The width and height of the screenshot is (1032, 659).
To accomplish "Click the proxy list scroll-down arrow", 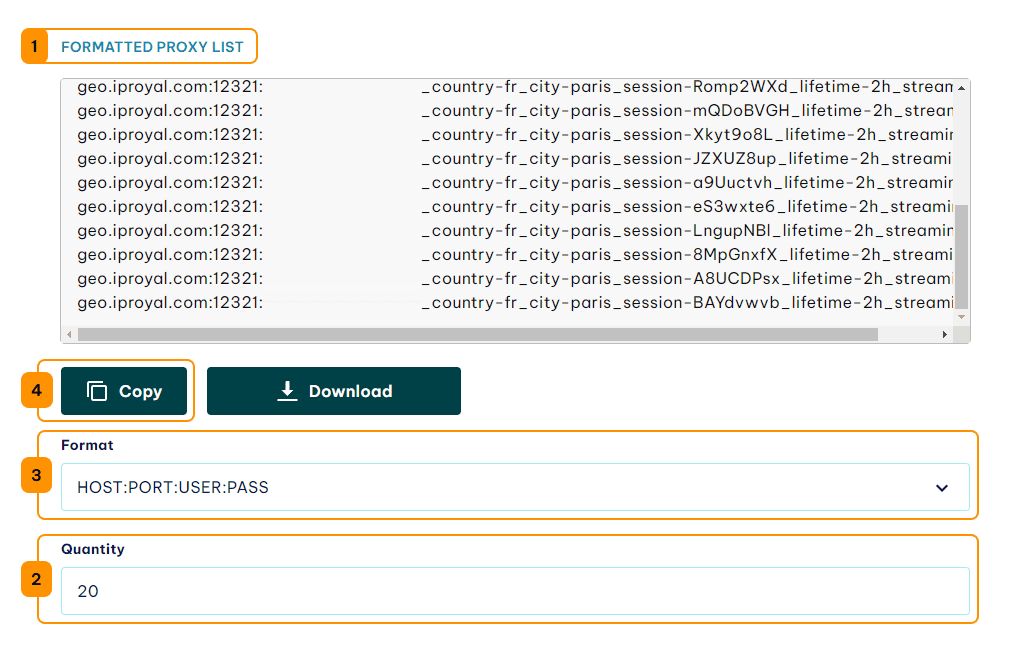I will 961,316.
